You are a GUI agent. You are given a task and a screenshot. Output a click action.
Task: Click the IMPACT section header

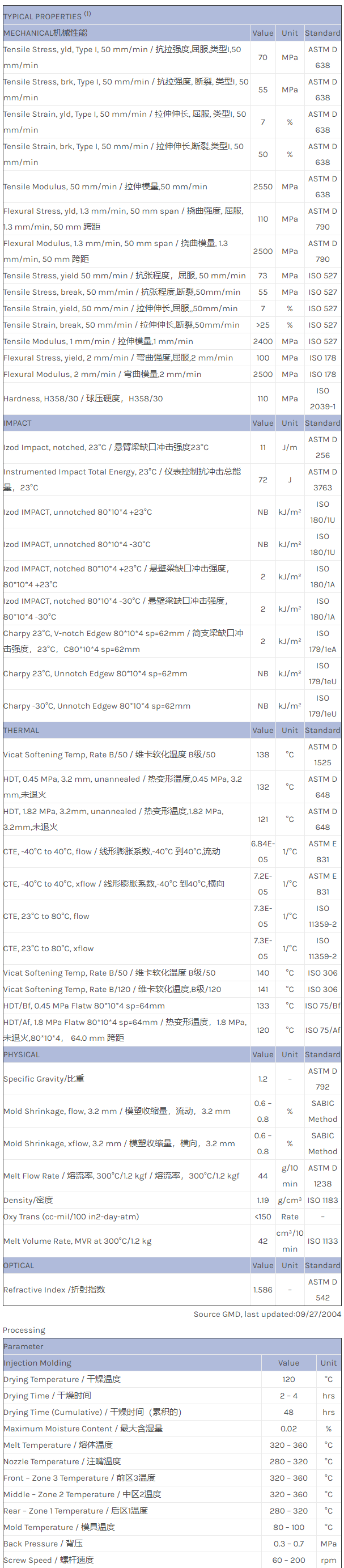[x=17, y=423]
